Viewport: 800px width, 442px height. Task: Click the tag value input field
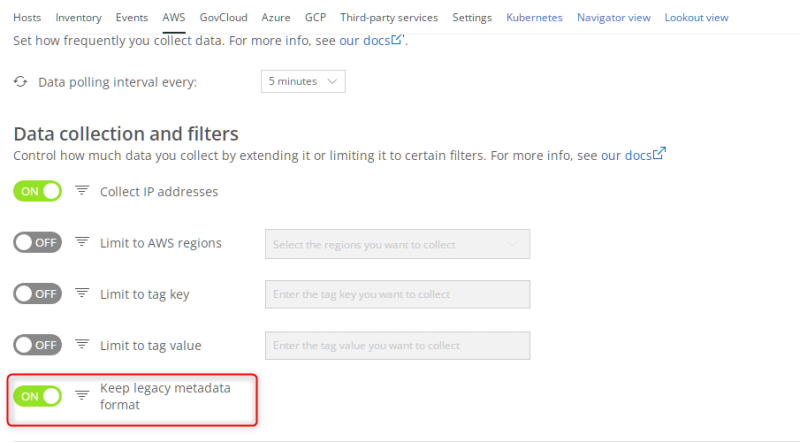(x=397, y=346)
